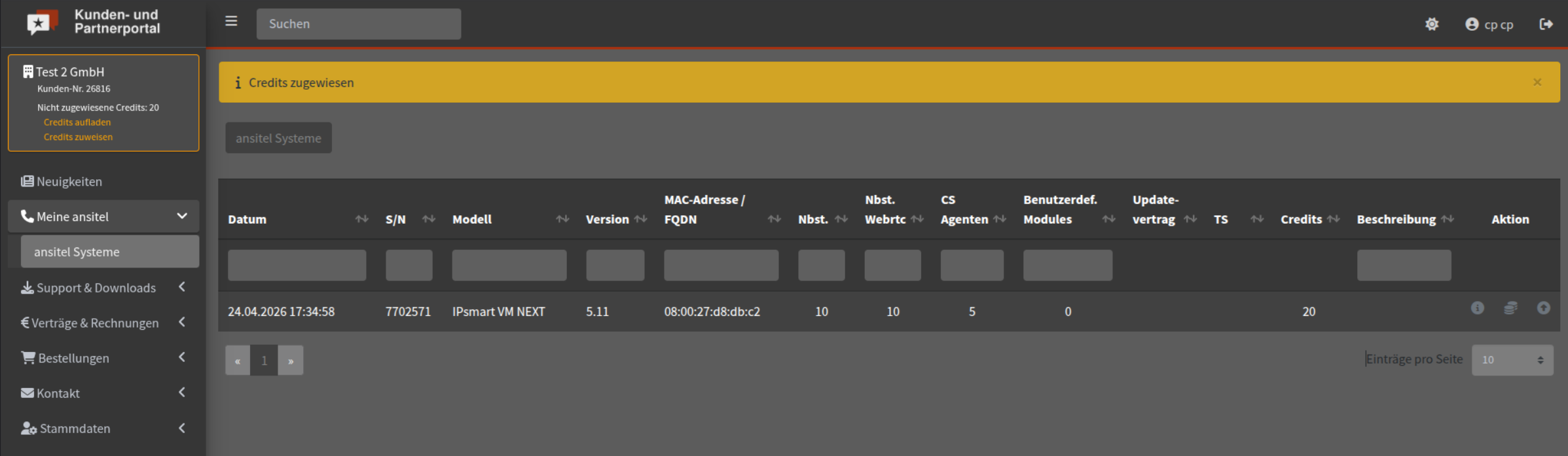
Task: Expand the Kontakt menu
Action: point(103,393)
